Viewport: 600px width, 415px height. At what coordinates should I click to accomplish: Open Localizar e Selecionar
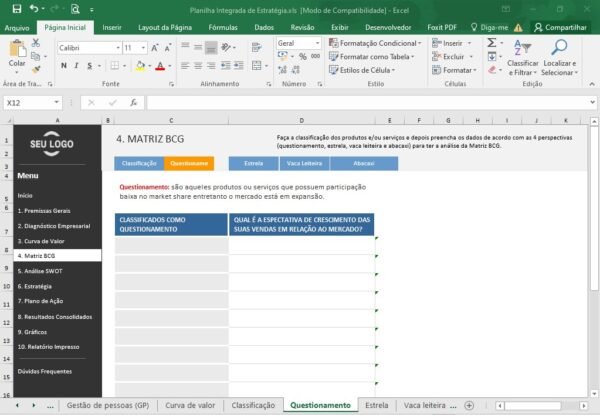tap(559, 57)
